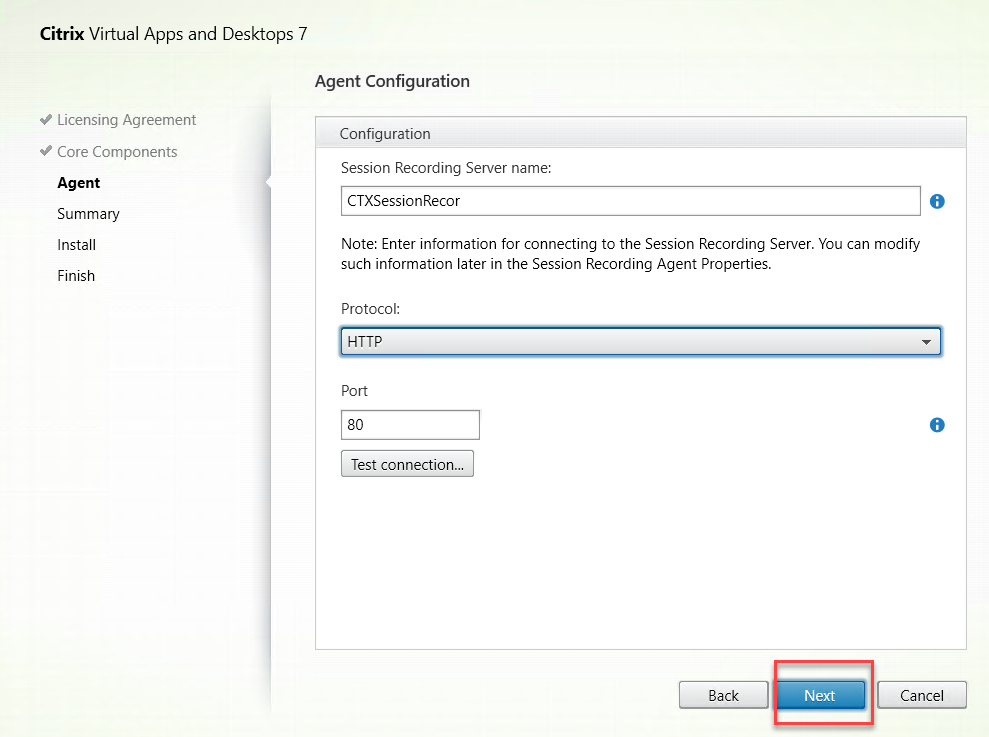Proceed by clicking Next

pyautogui.click(x=820, y=695)
